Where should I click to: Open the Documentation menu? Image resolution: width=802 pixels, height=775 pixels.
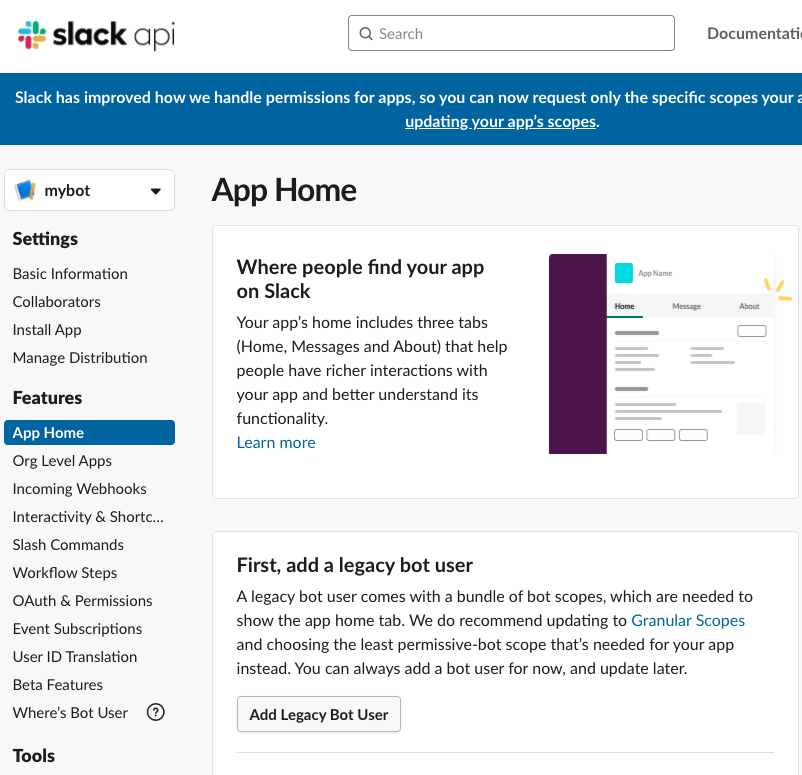point(754,34)
